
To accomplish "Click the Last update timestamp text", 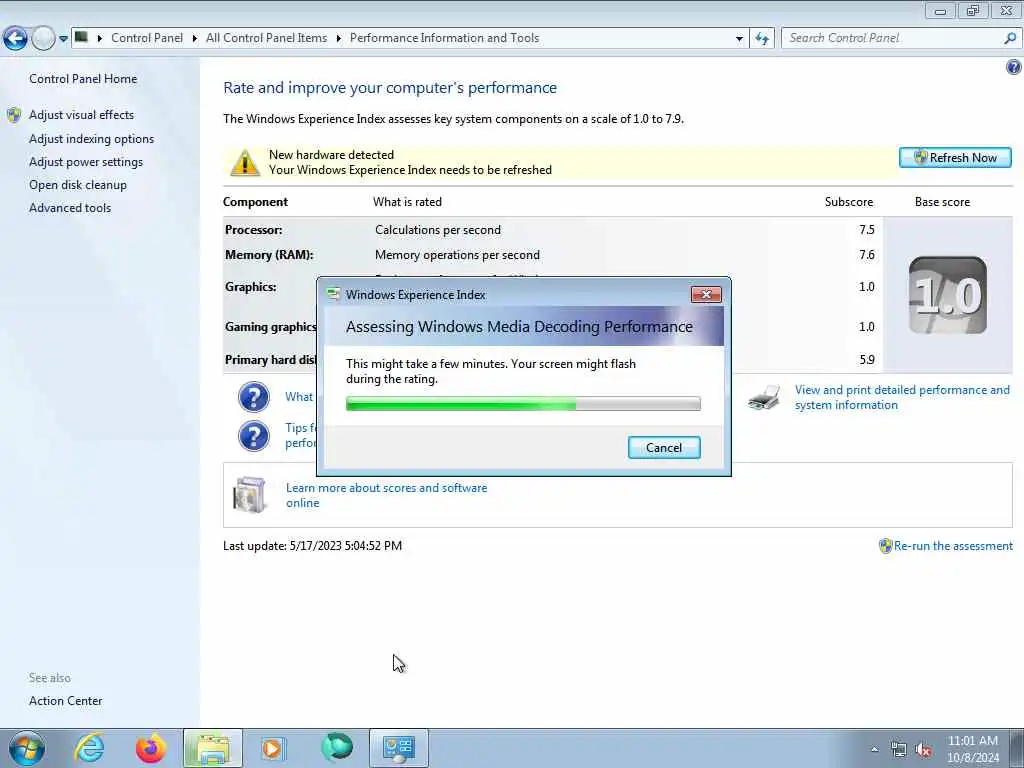I will tap(312, 546).
